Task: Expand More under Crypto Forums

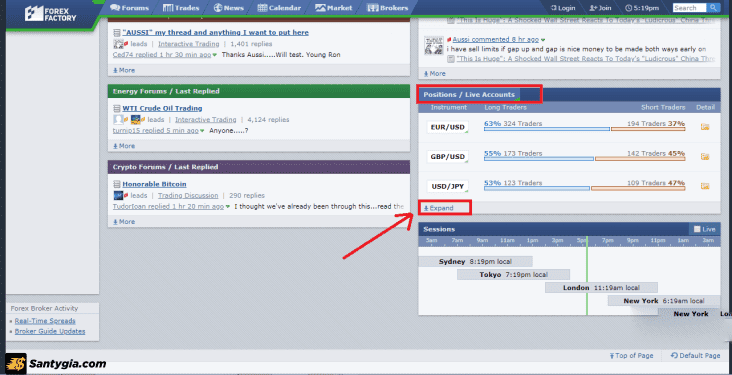Action: coord(124,221)
